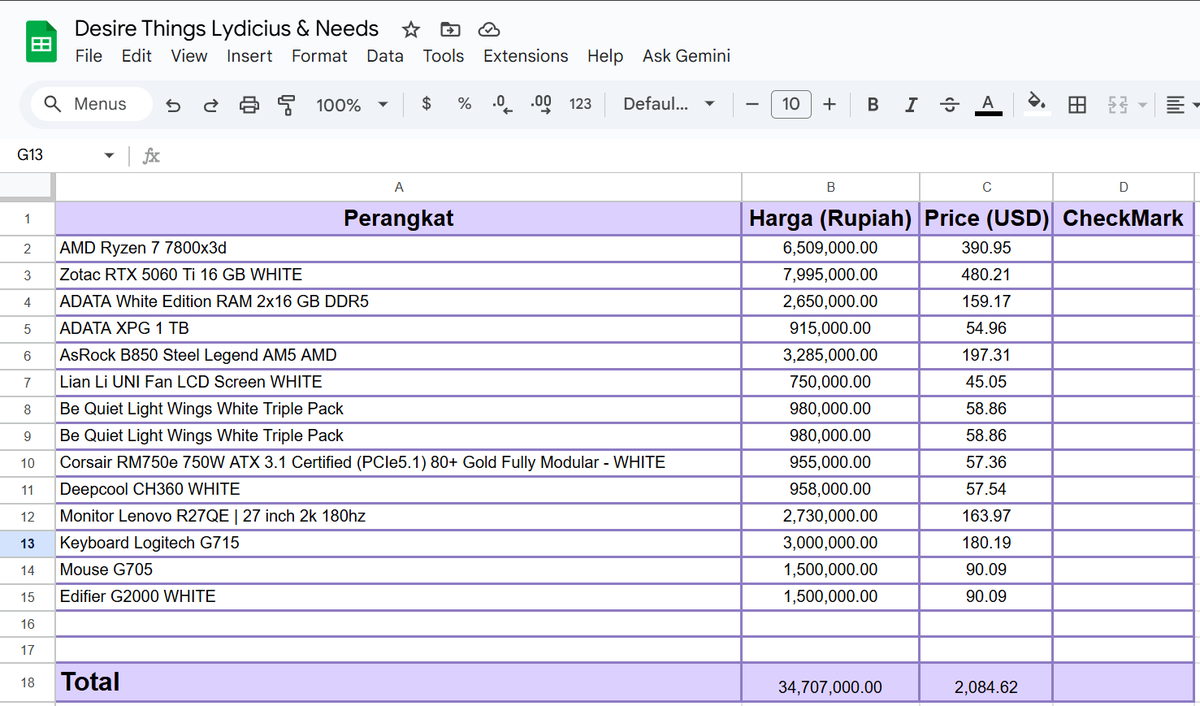This screenshot has height=706, width=1200.
Task: Click the redo arrow
Action: tap(211, 104)
